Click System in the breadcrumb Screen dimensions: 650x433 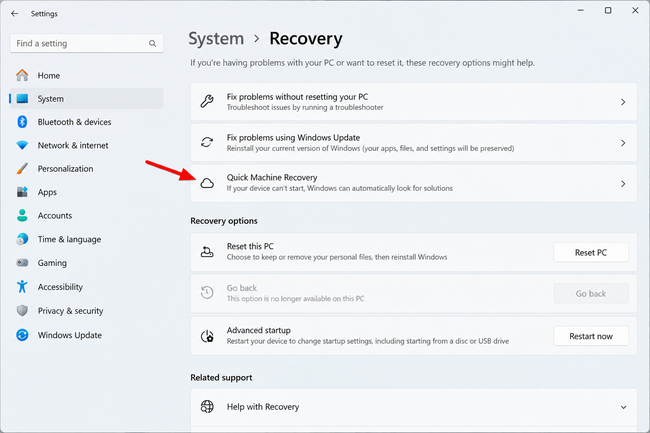[216, 39]
